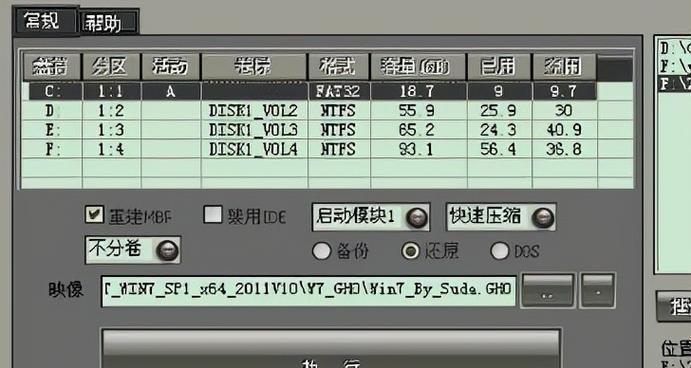Click DISK1_VOL4 volume label cell
691x368 pixels.
[x=254, y=149]
